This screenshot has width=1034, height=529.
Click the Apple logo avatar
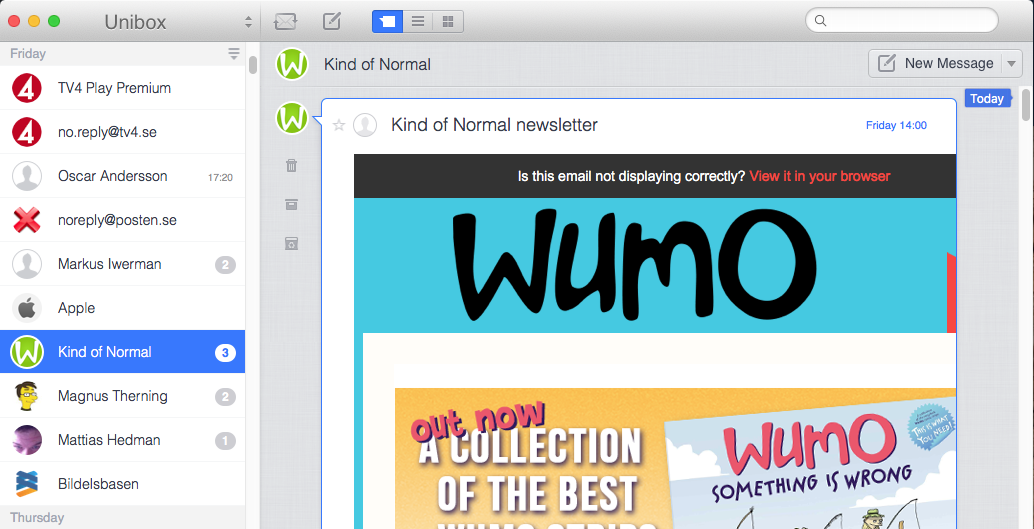(x=27, y=308)
